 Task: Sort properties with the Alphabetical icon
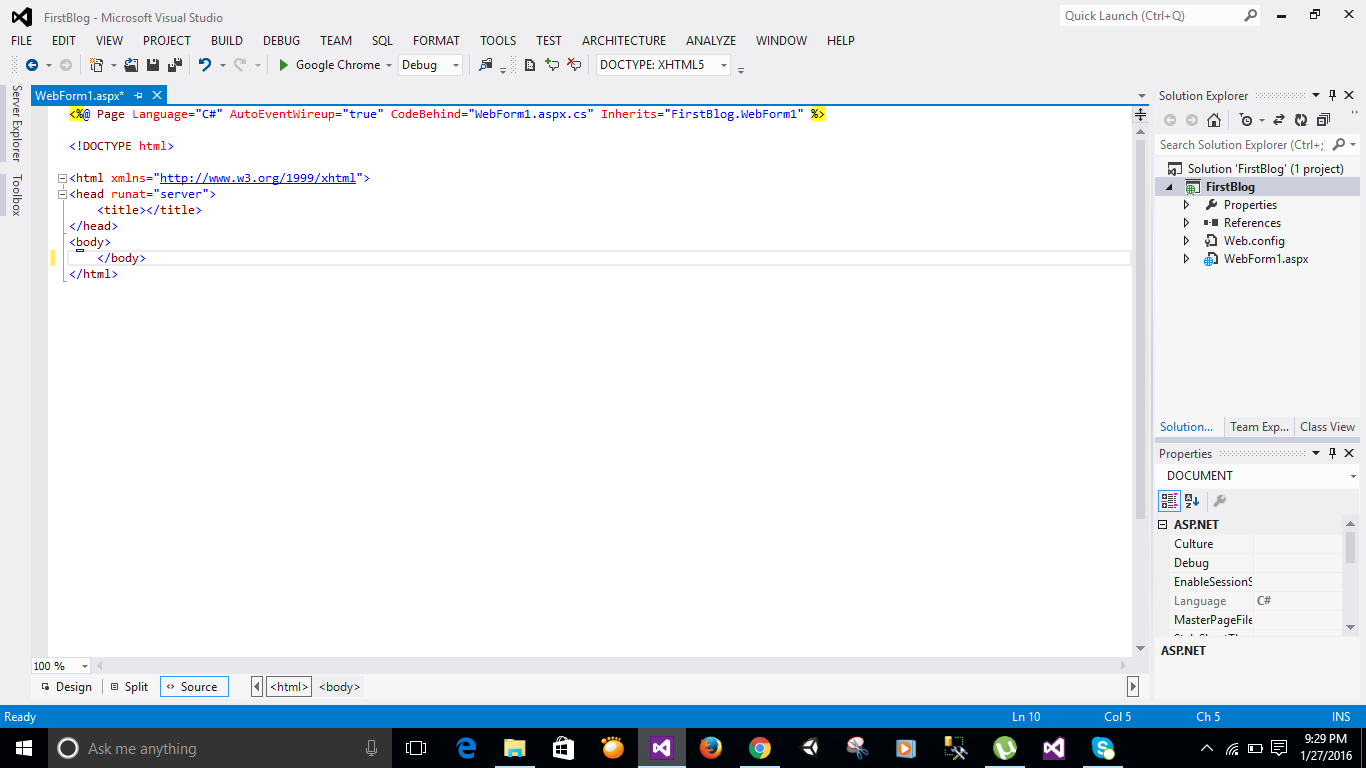[1192, 501]
